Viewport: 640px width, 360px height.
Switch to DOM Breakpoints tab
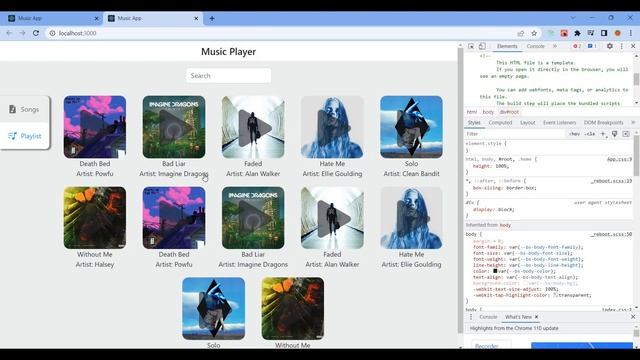603,122
